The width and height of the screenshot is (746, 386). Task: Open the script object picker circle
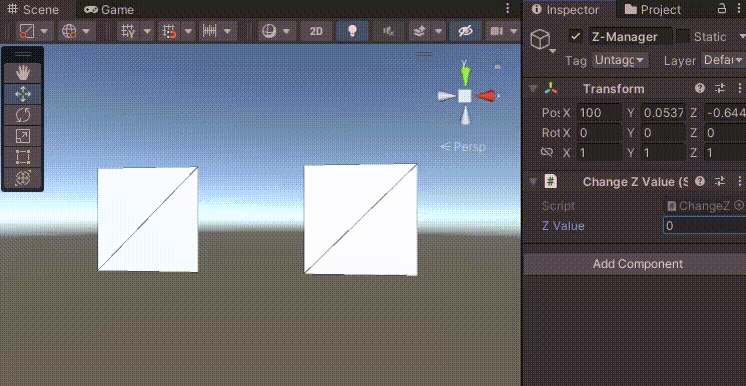[739, 206]
